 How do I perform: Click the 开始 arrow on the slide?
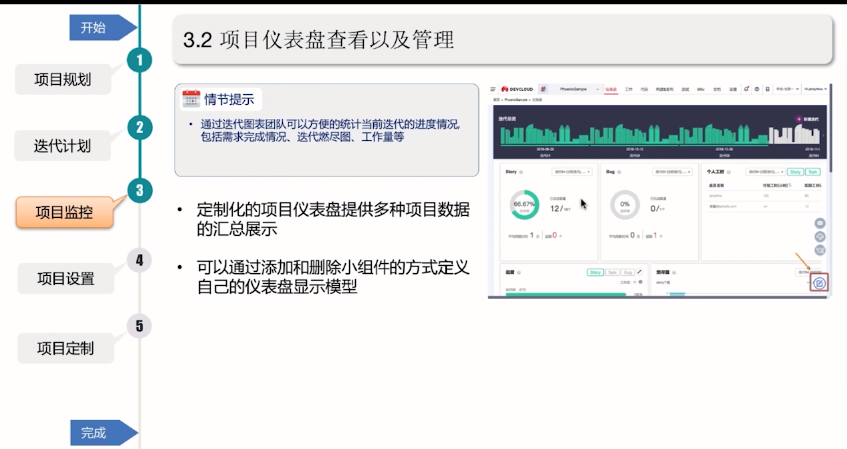(x=102, y=28)
